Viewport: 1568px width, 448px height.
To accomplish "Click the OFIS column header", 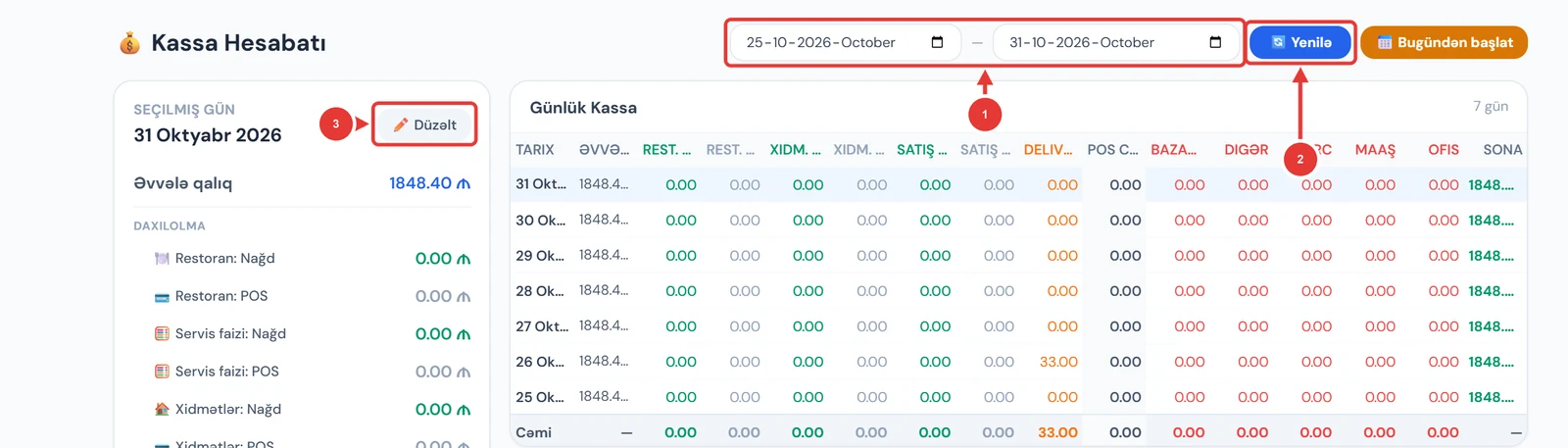I will click(1443, 150).
